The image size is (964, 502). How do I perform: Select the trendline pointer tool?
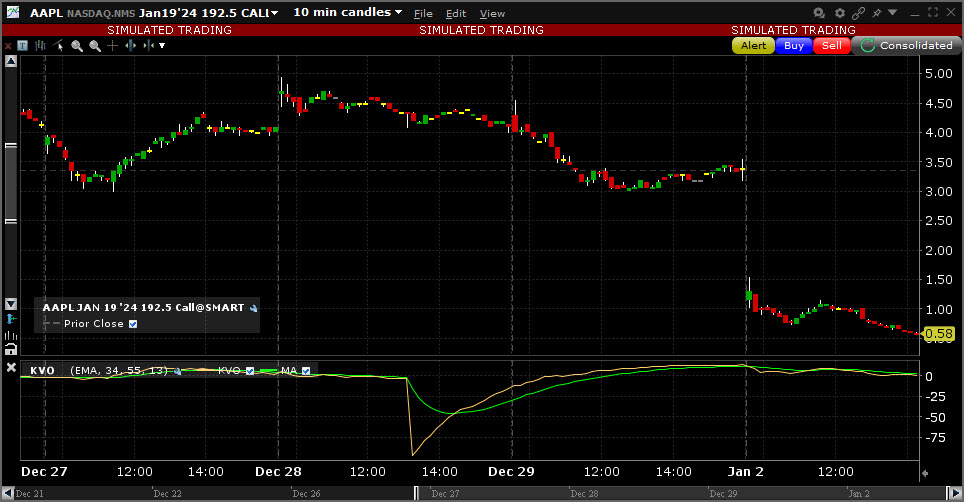pos(58,45)
